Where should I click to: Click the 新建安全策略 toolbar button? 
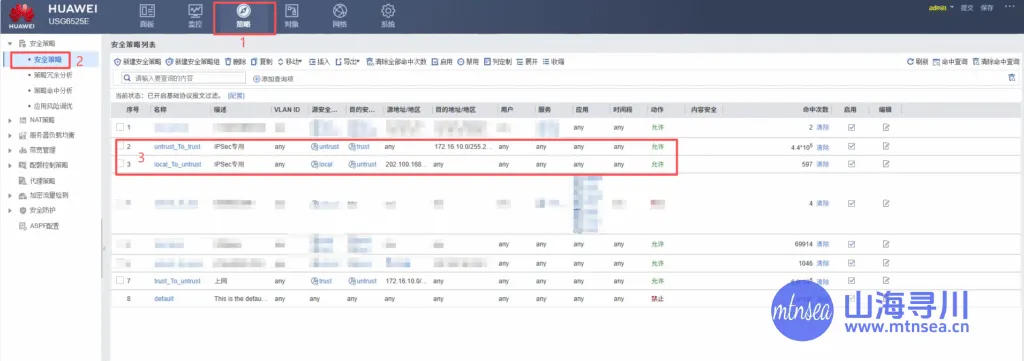click(x=137, y=61)
